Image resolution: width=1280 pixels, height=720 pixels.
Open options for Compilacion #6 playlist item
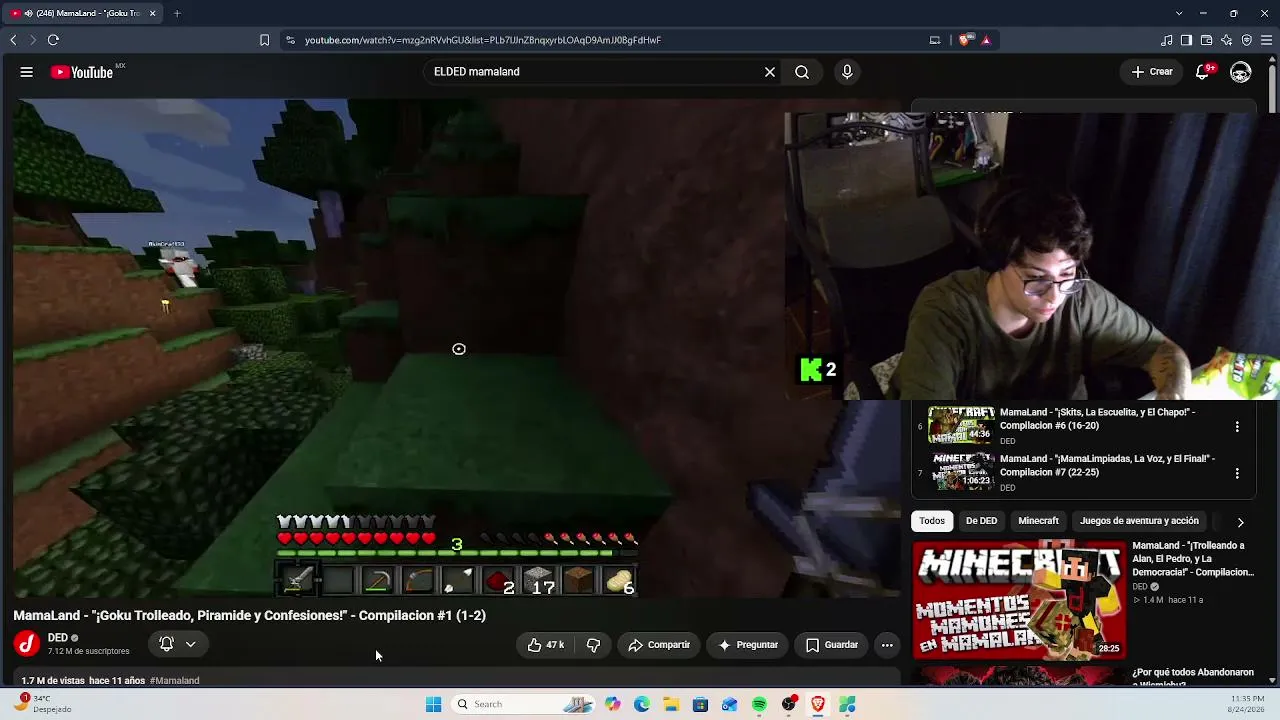coord(1237,426)
